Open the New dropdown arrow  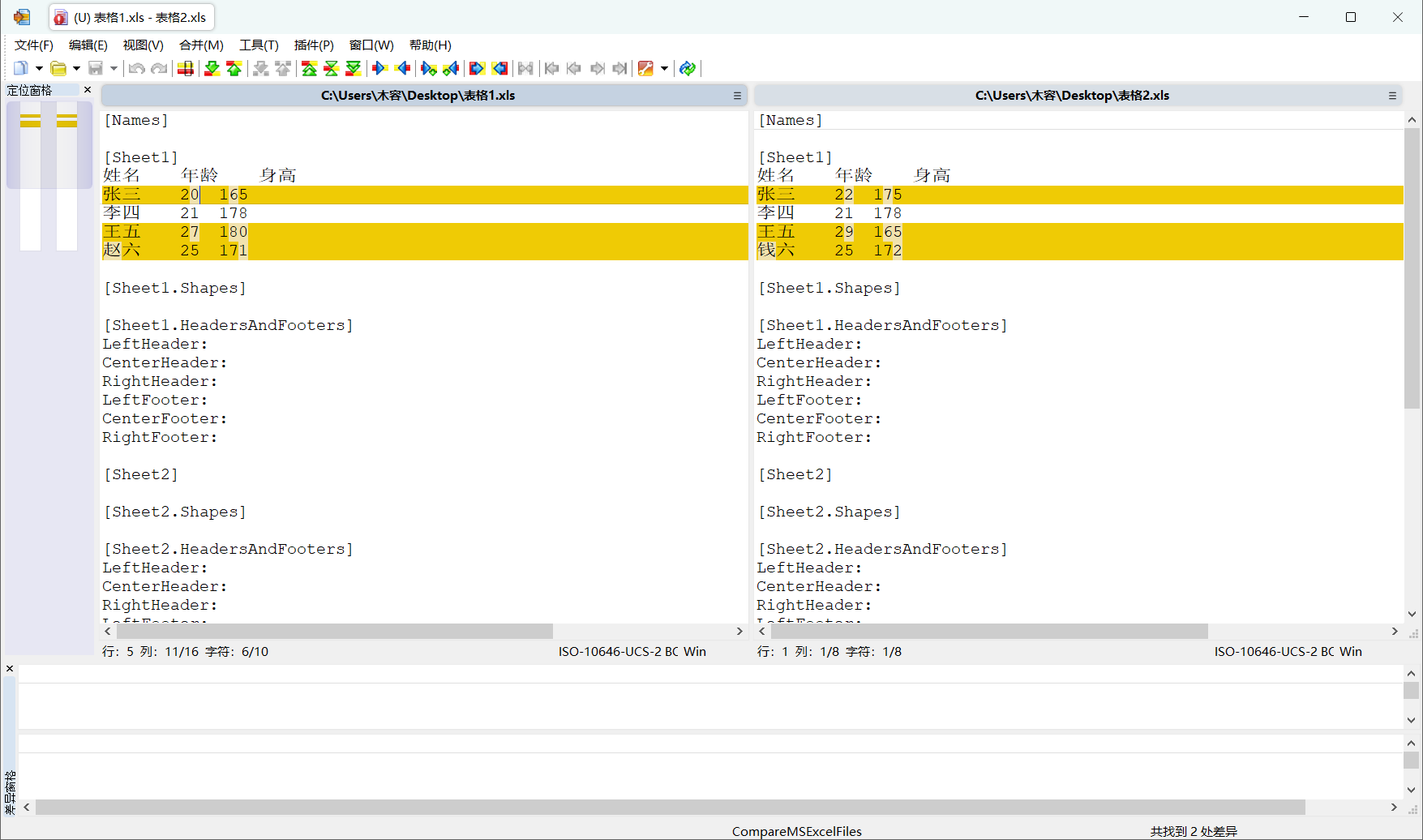37,68
